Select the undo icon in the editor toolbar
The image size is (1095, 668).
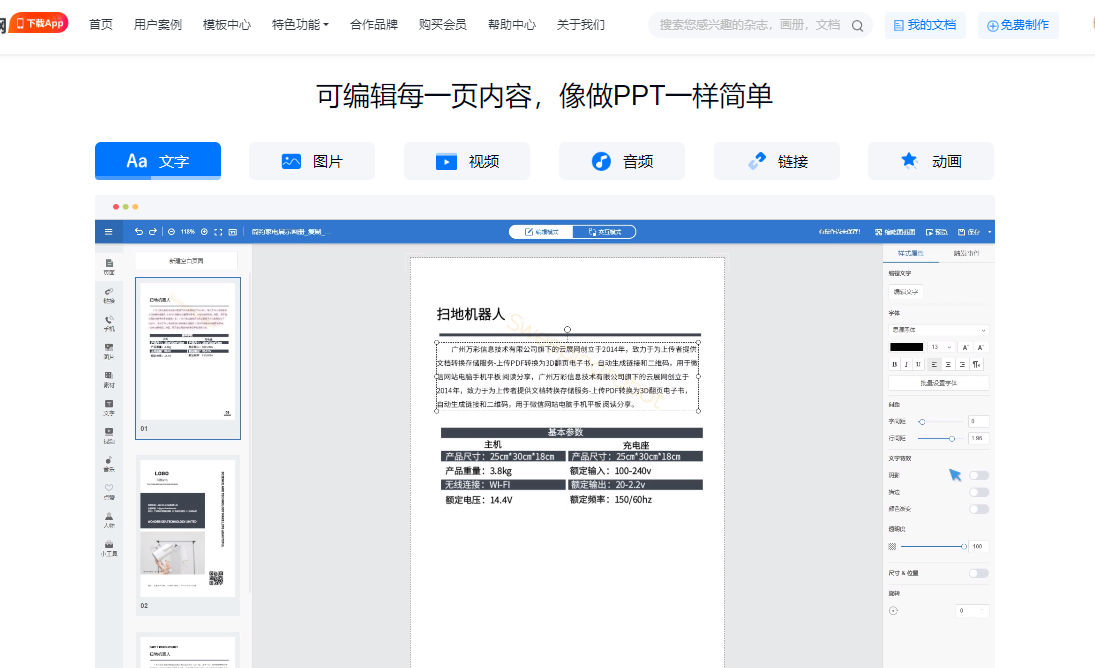(x=139, y=231)
